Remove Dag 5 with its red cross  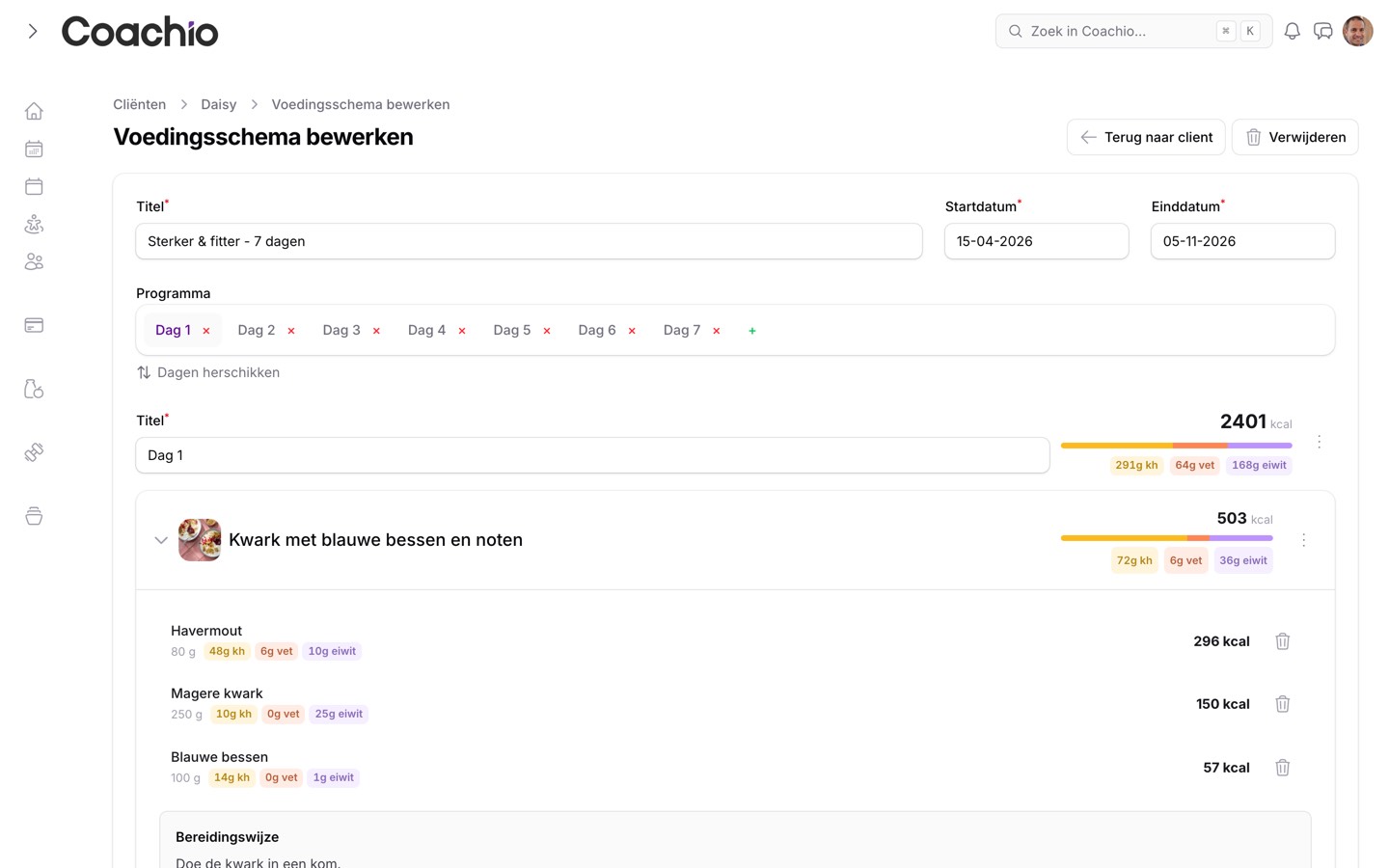pos(547,331)
